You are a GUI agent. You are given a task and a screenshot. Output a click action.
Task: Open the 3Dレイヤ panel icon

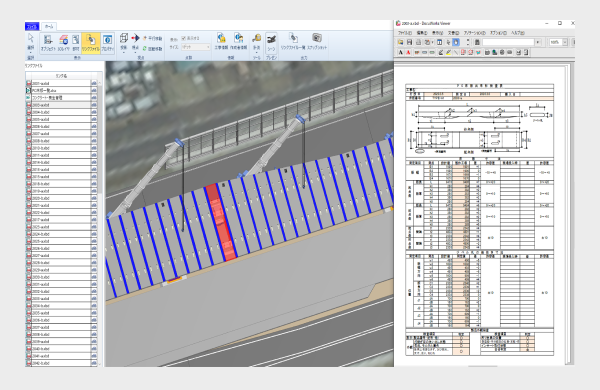(64, 43)
